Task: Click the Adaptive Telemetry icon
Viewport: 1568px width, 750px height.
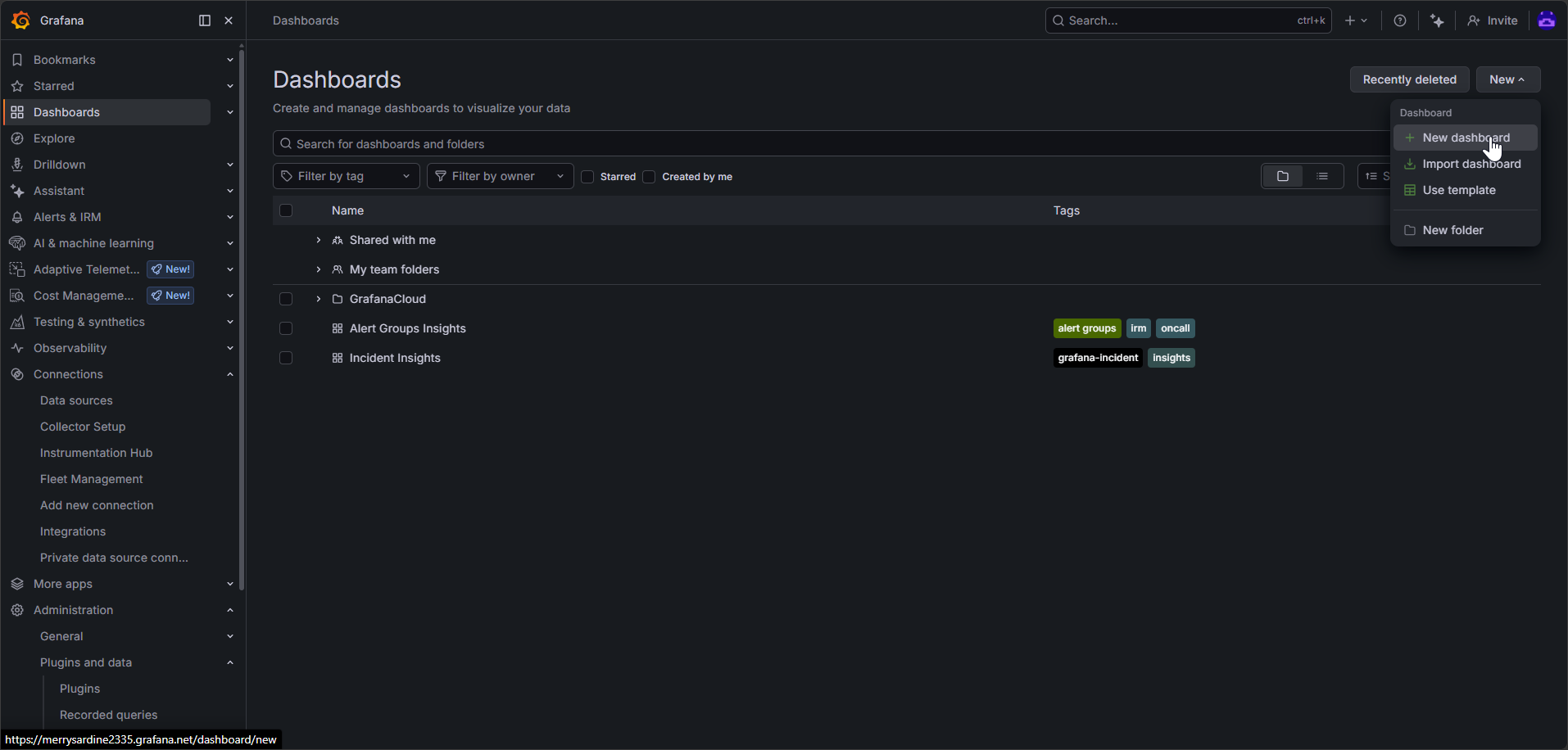Action: [17, 269]
